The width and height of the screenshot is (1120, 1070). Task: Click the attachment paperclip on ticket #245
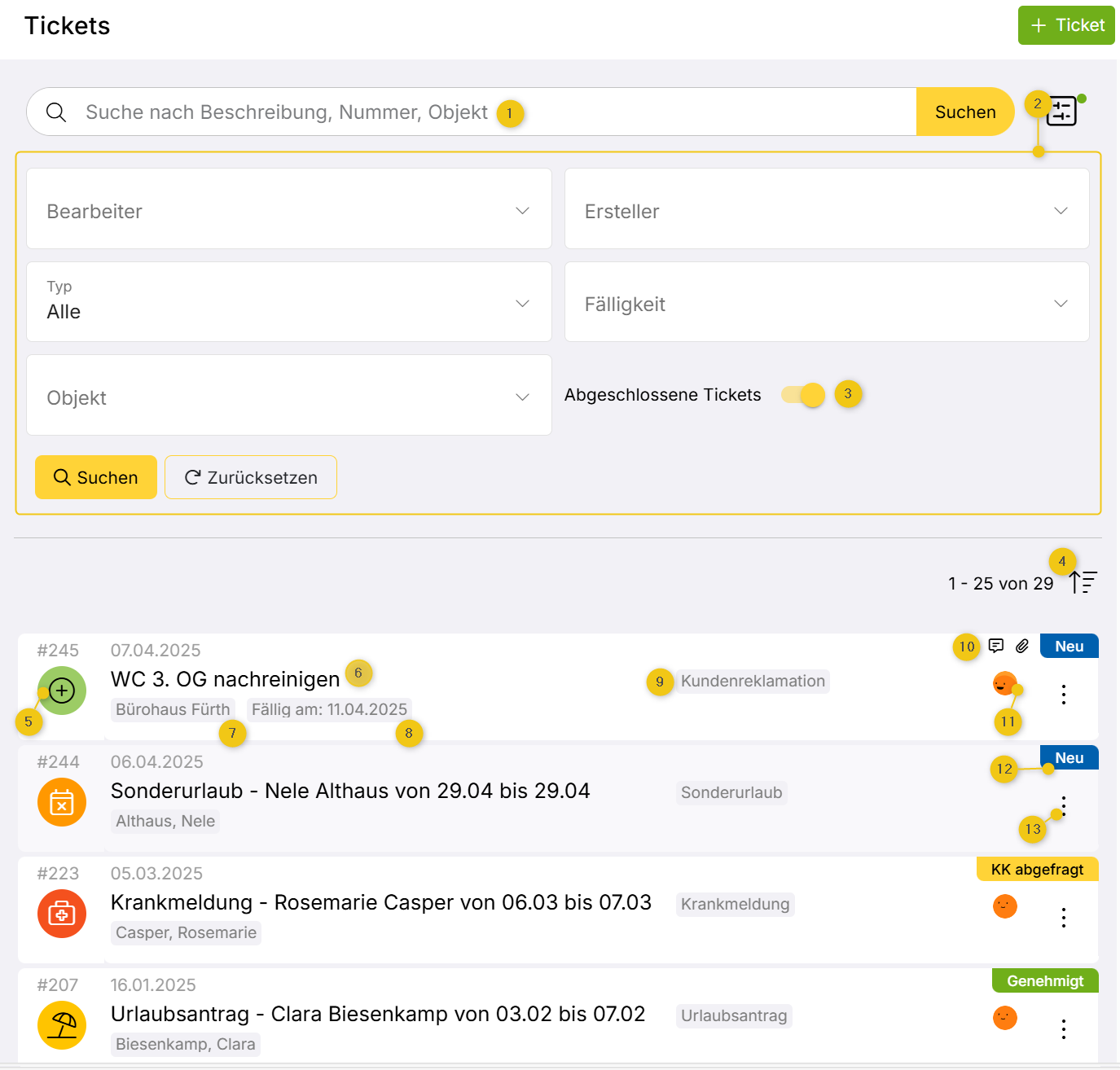(x=1022, y=646)
